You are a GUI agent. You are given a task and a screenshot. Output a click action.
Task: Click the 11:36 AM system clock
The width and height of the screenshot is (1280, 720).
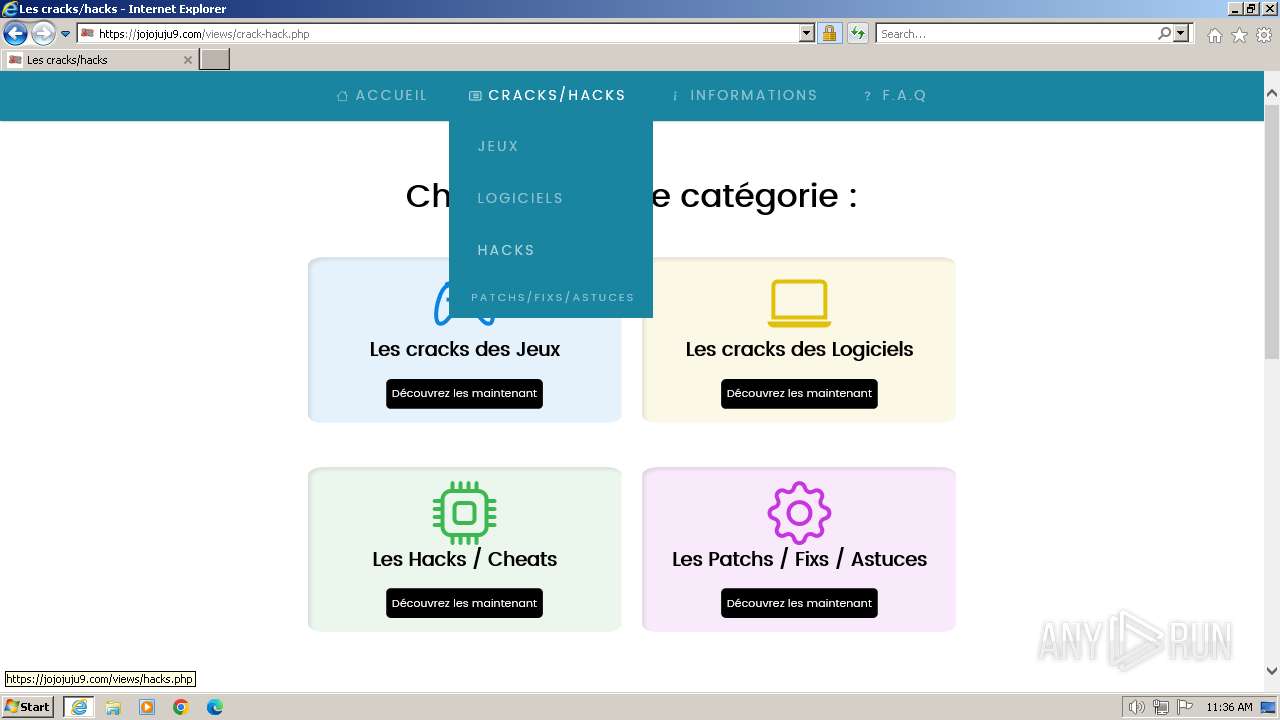coord(1229,707)
